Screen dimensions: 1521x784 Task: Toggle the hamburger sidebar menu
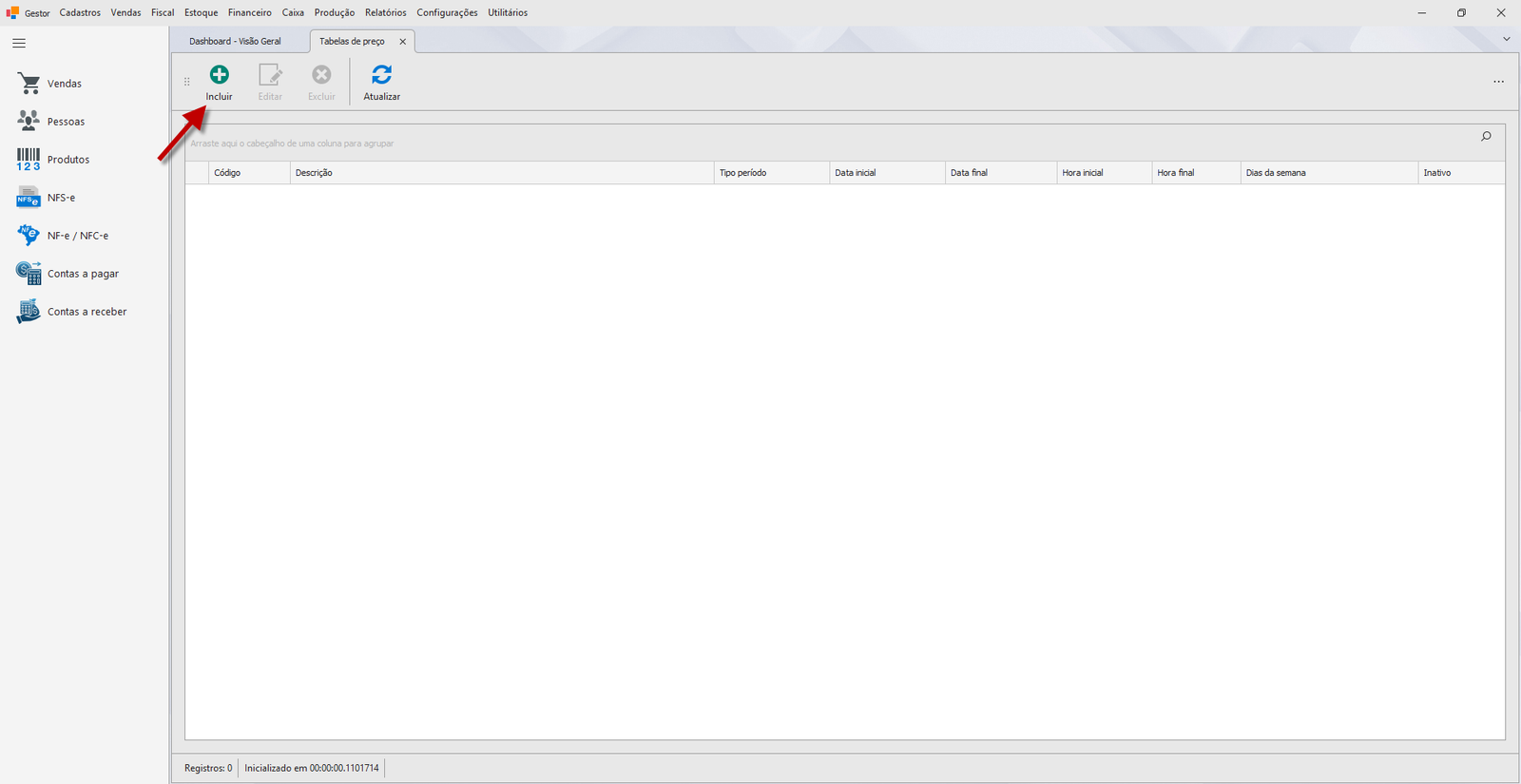[x=19, y=44]
